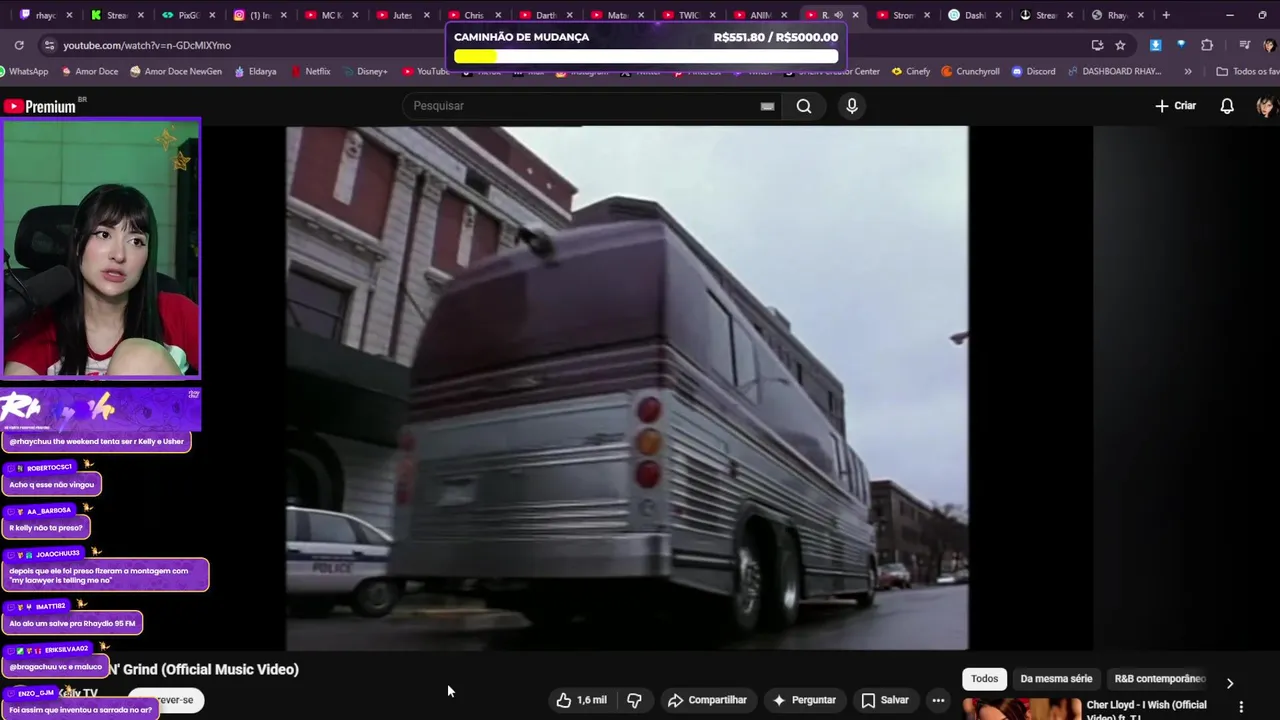This screenshot has width=1280, height=720.
Task: Select the Da mesma série chip
Action: [x=1056, y=679]
